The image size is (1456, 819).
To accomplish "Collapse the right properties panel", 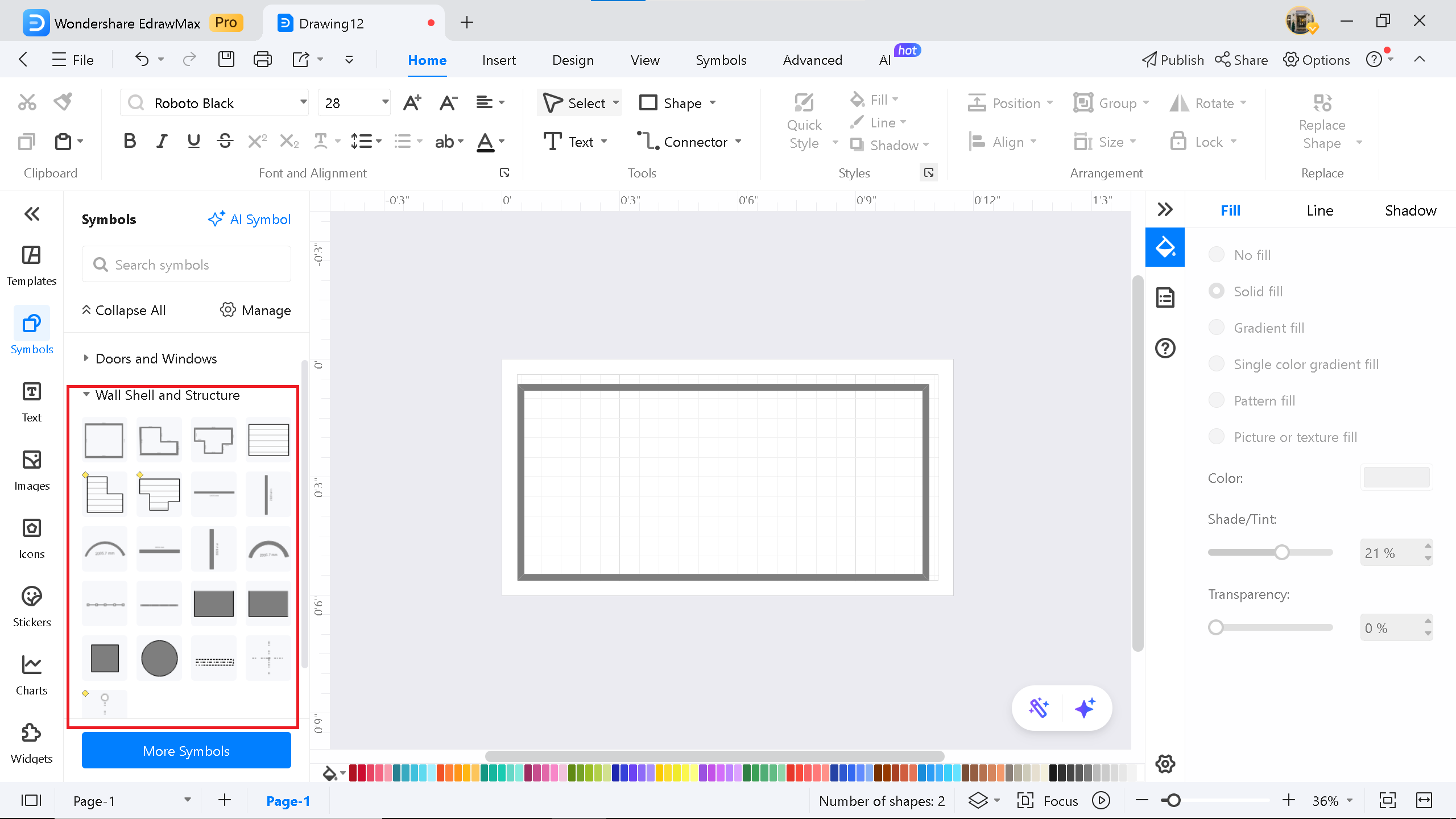I will click(x=1165, y=210).
